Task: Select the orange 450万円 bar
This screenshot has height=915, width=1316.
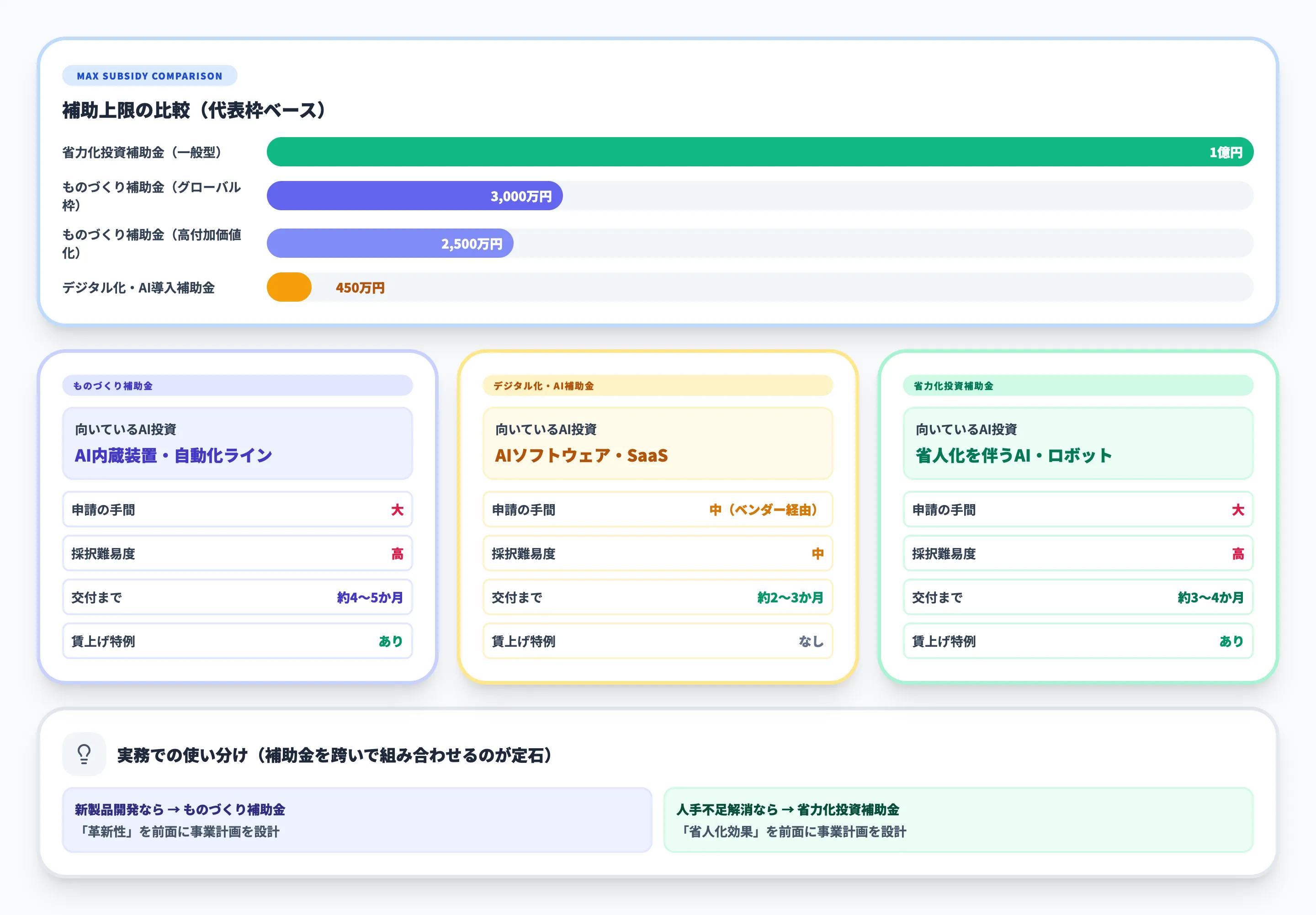Action: click(289, 287)
